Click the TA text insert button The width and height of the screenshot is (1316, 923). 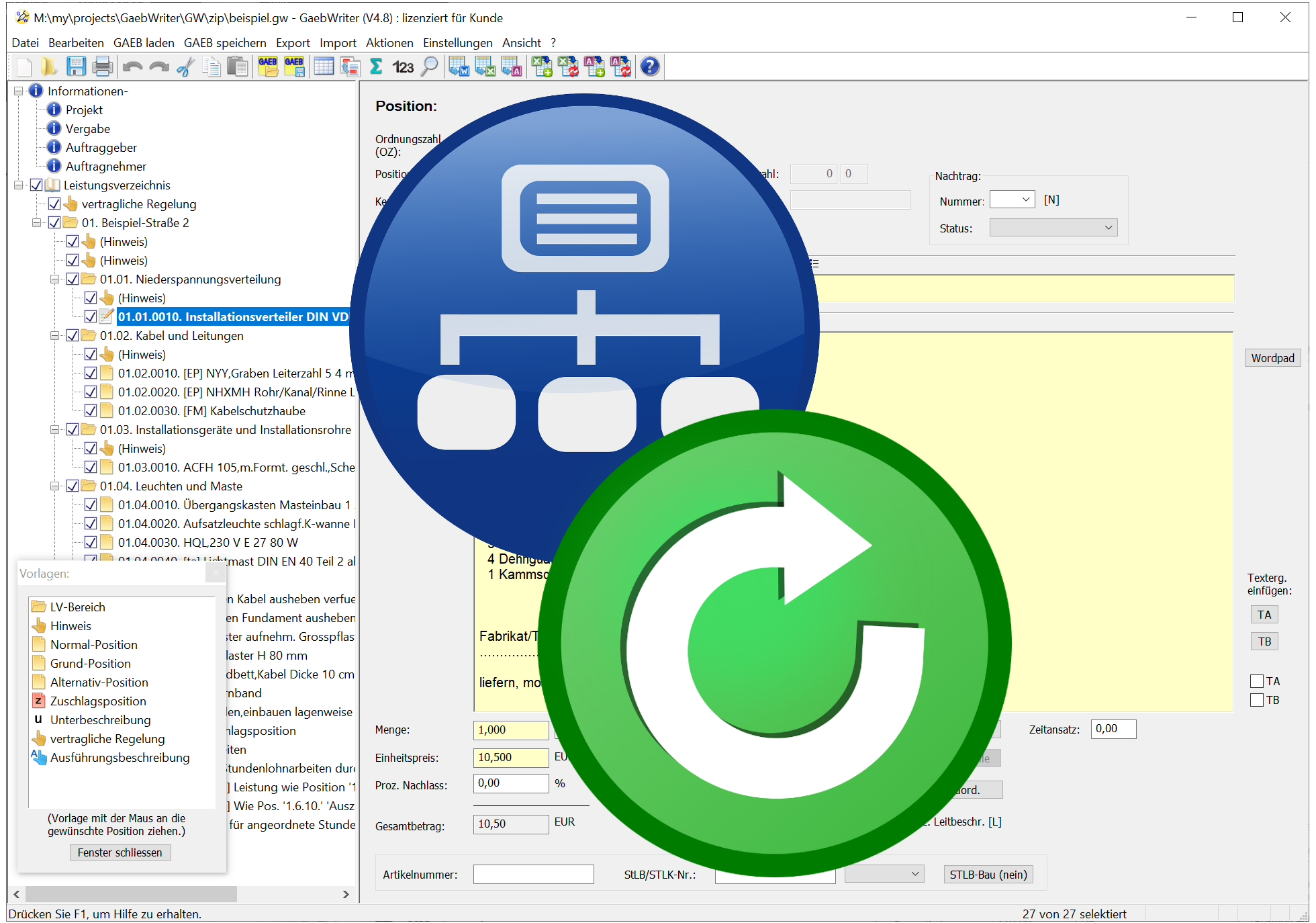[1264, 615]
